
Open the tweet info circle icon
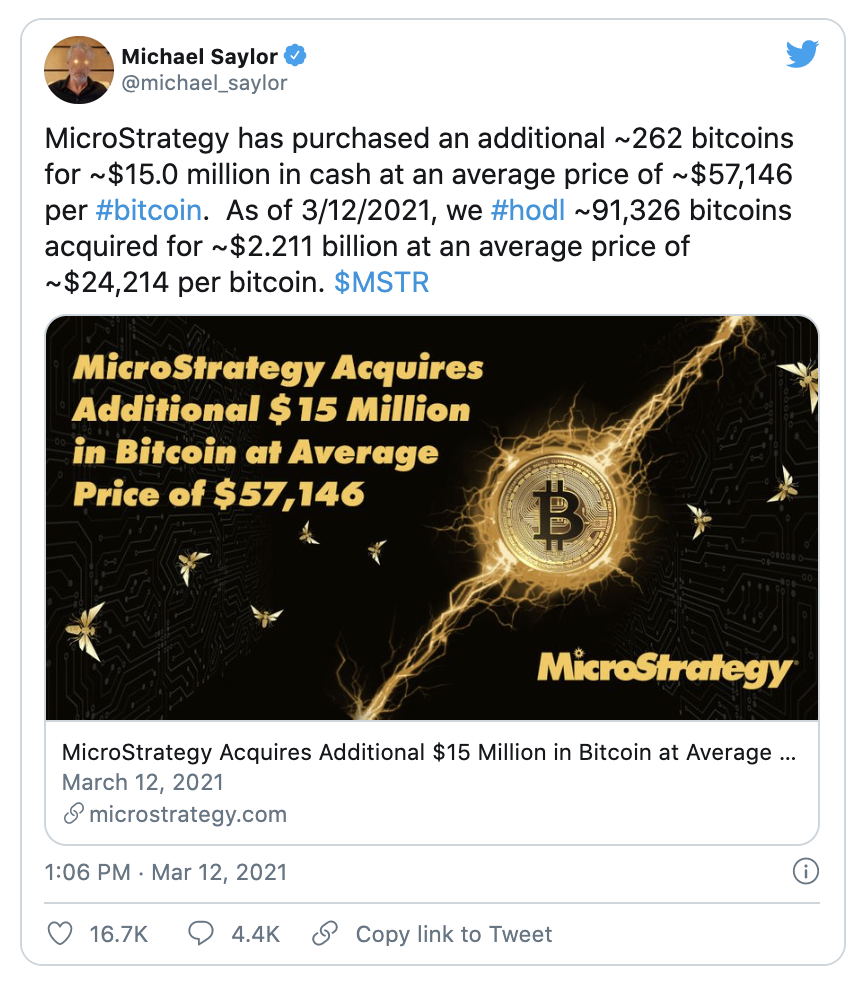coord(805,871)
